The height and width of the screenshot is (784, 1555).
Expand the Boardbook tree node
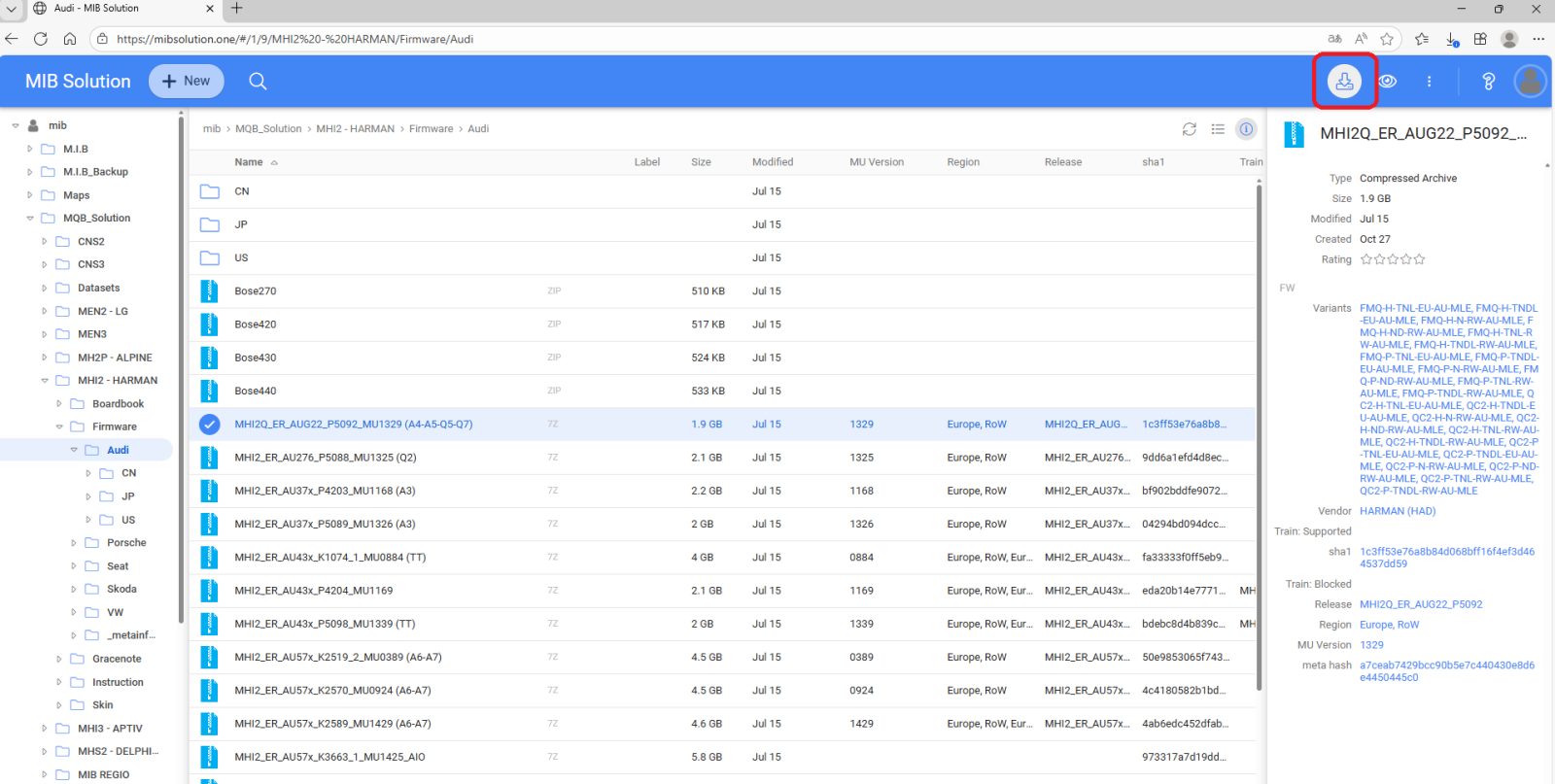click(59, 404)
